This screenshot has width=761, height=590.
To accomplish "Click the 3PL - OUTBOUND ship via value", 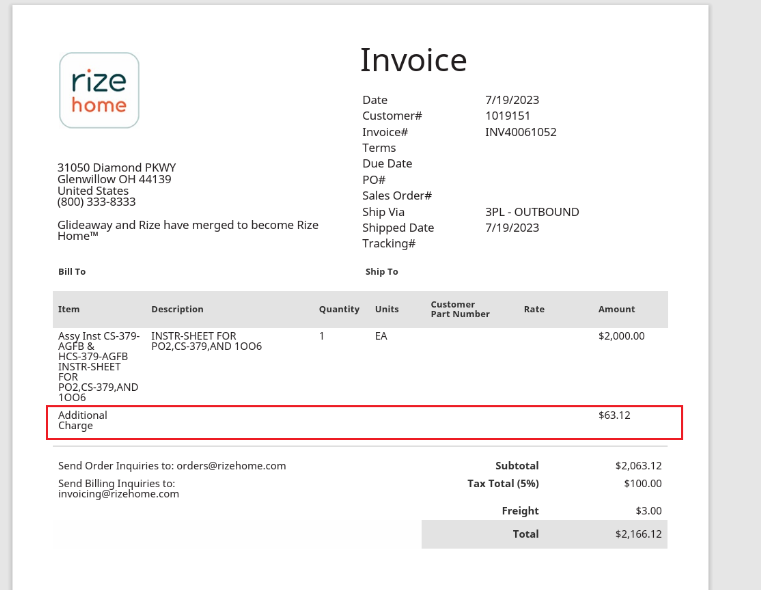I will tap(531, 212).
